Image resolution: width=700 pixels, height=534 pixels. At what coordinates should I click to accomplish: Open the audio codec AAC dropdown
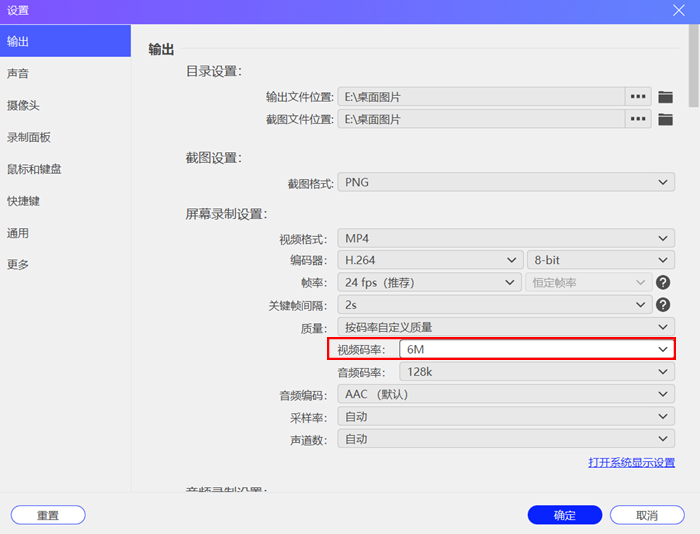click(x=506, y=394)
